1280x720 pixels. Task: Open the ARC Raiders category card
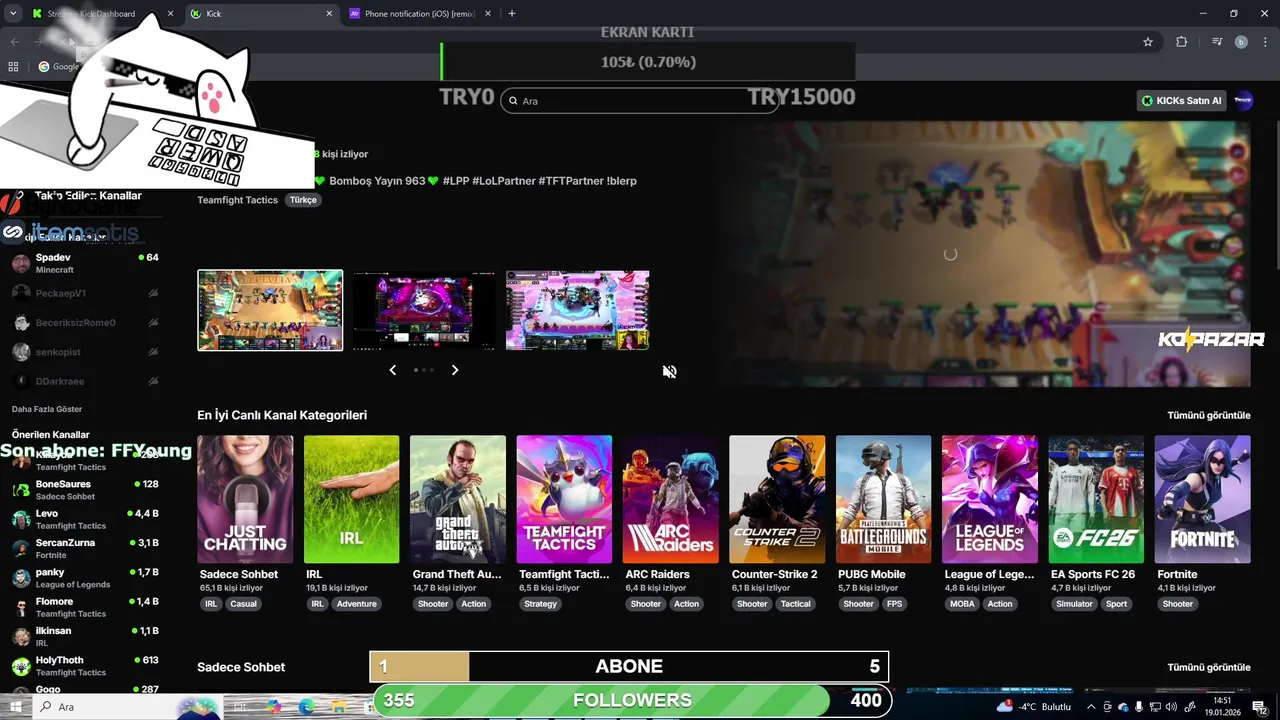click(670, 499)
